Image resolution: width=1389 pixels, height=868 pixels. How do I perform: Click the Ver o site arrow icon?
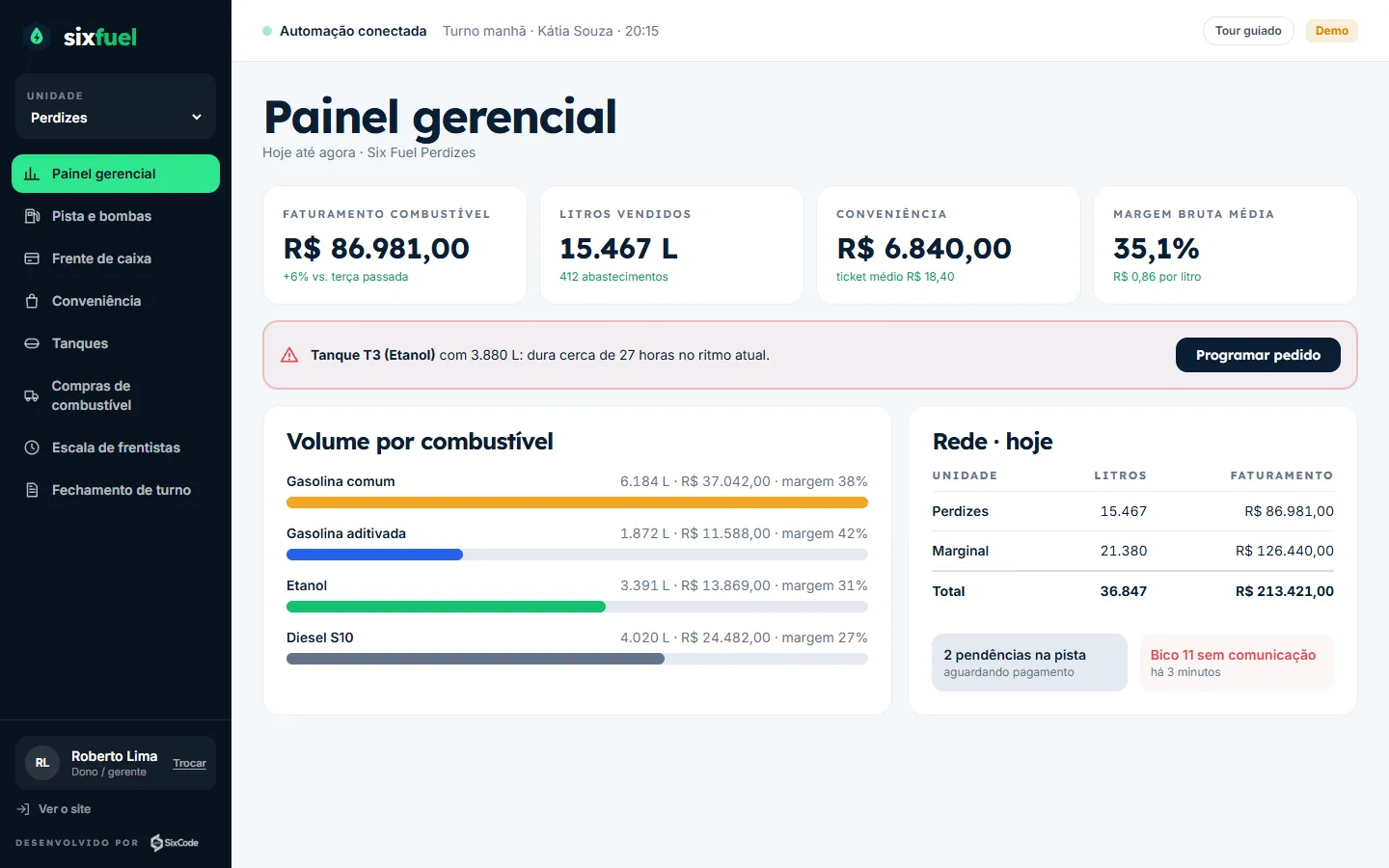pos(23,809)
